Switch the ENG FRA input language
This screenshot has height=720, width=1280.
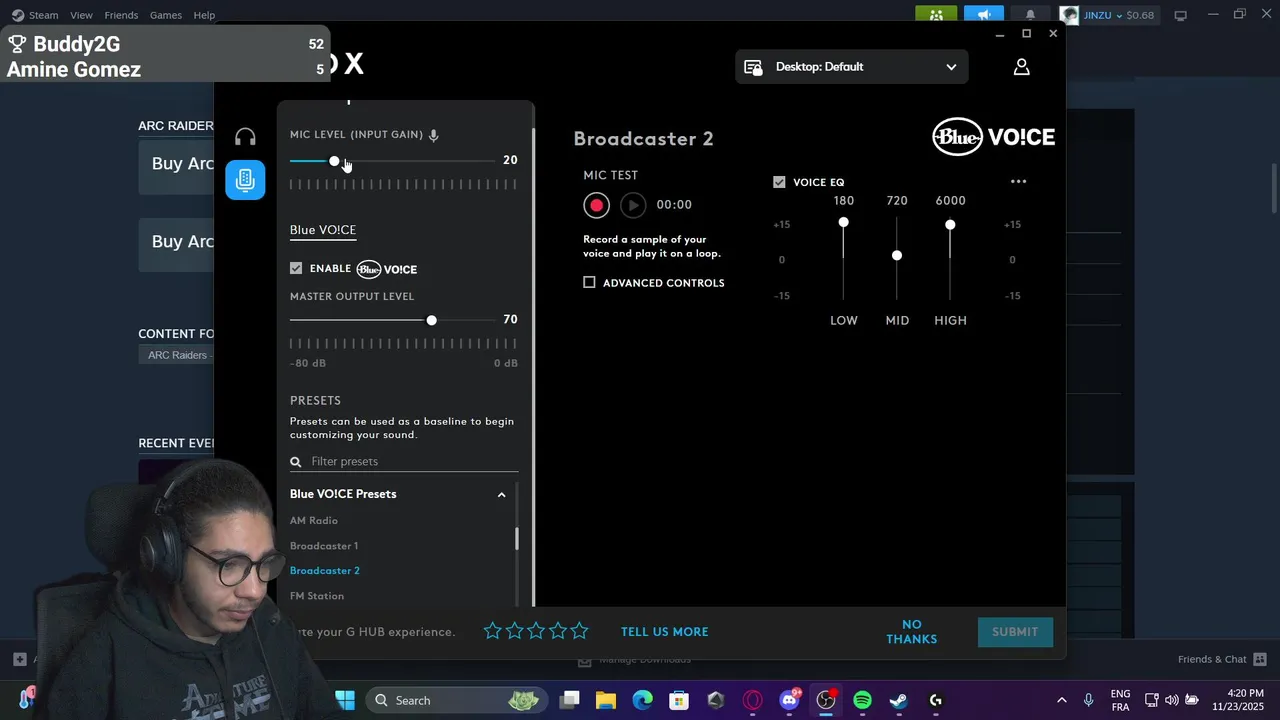(1120, 700)
